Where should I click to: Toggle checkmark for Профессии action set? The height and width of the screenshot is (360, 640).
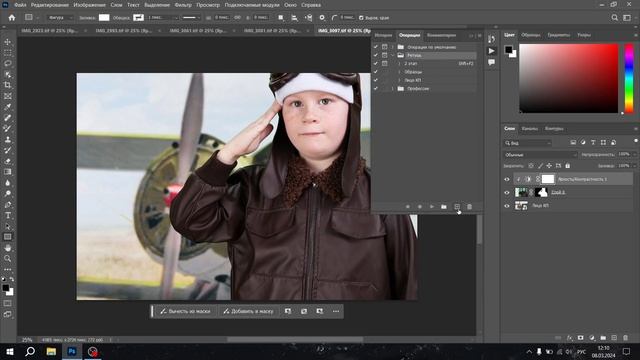[376, 88]
